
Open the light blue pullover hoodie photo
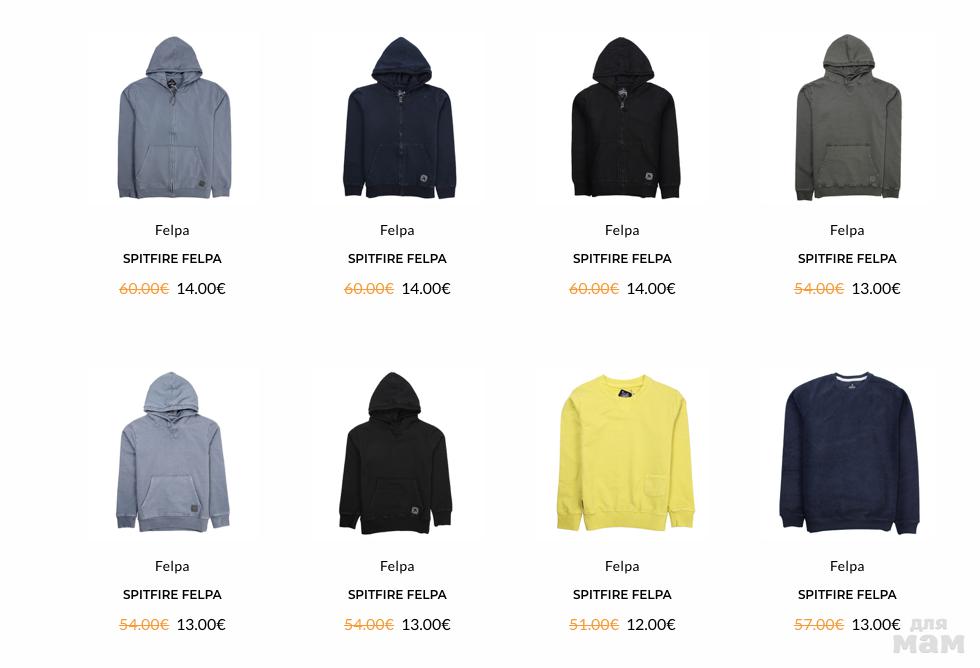173,452
